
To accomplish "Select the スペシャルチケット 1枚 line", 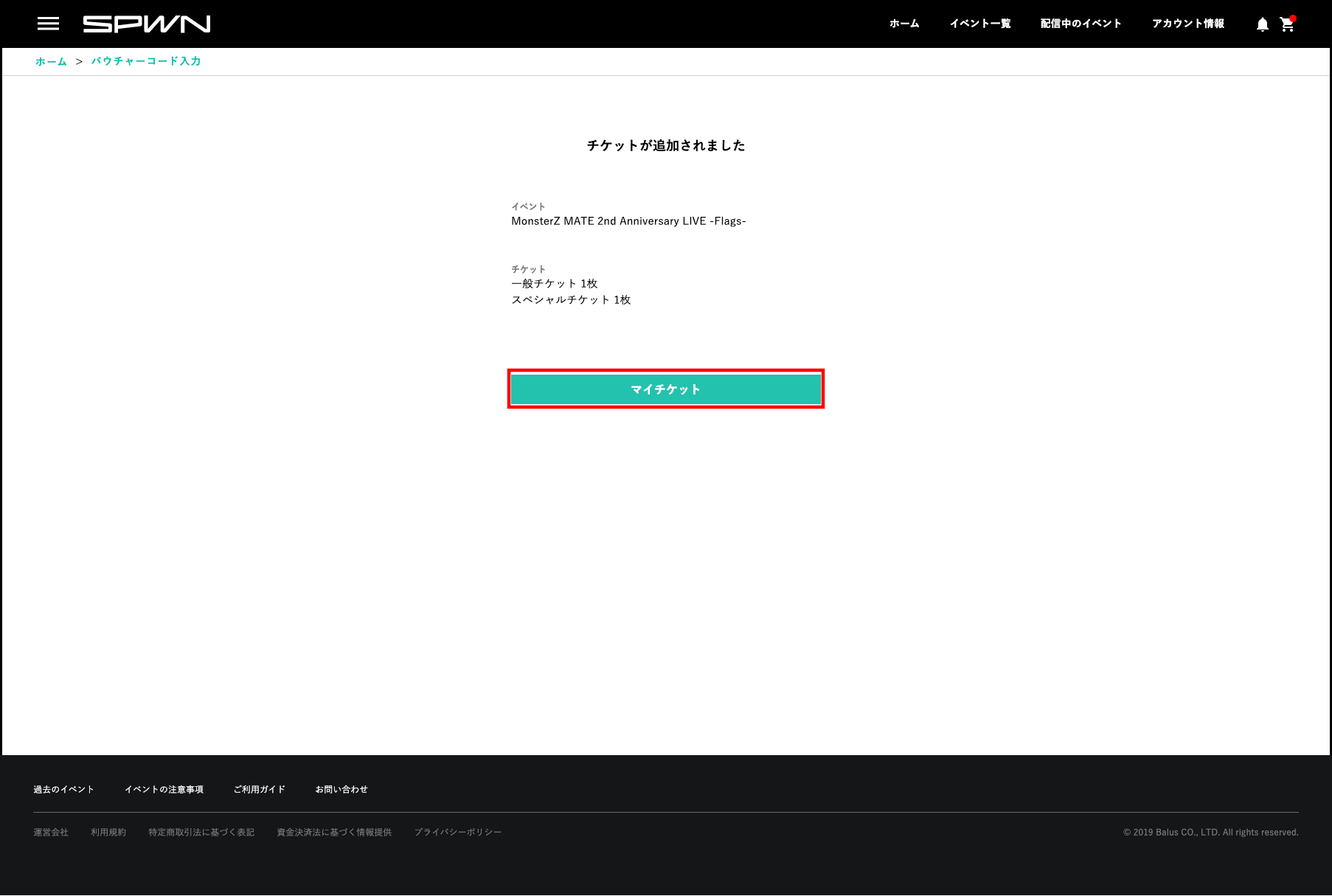I will pos(571,299).
